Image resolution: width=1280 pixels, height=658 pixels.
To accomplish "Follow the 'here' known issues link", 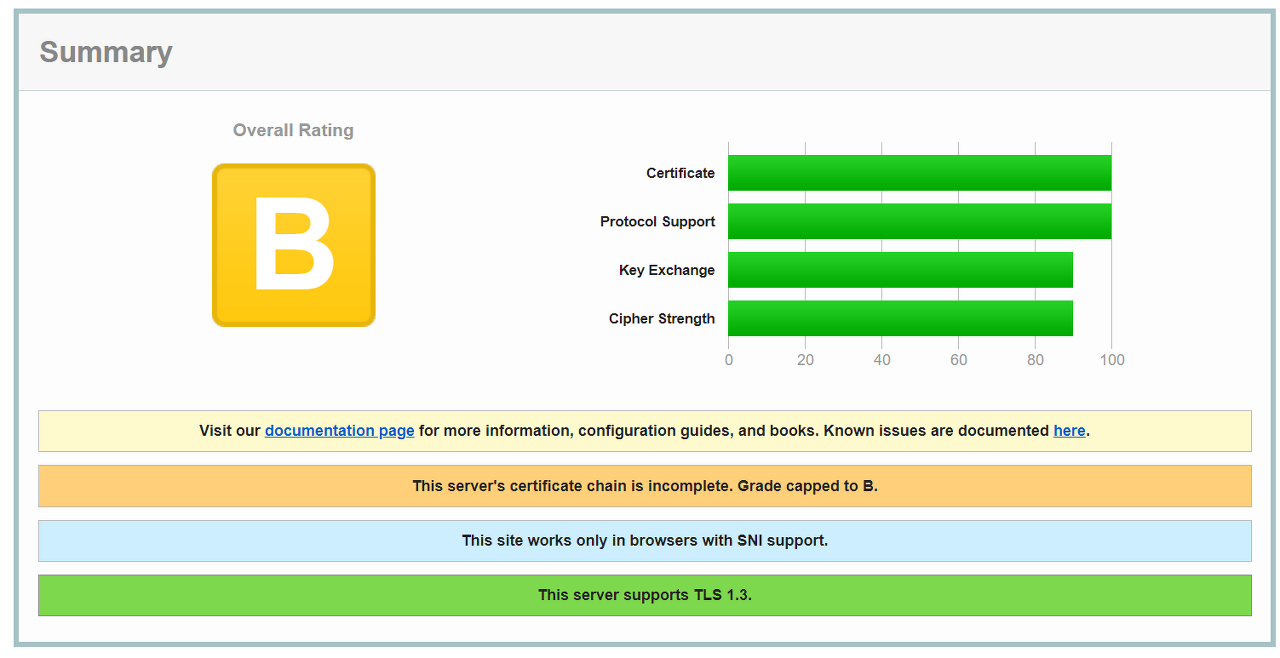I will tap(1069, 431).
